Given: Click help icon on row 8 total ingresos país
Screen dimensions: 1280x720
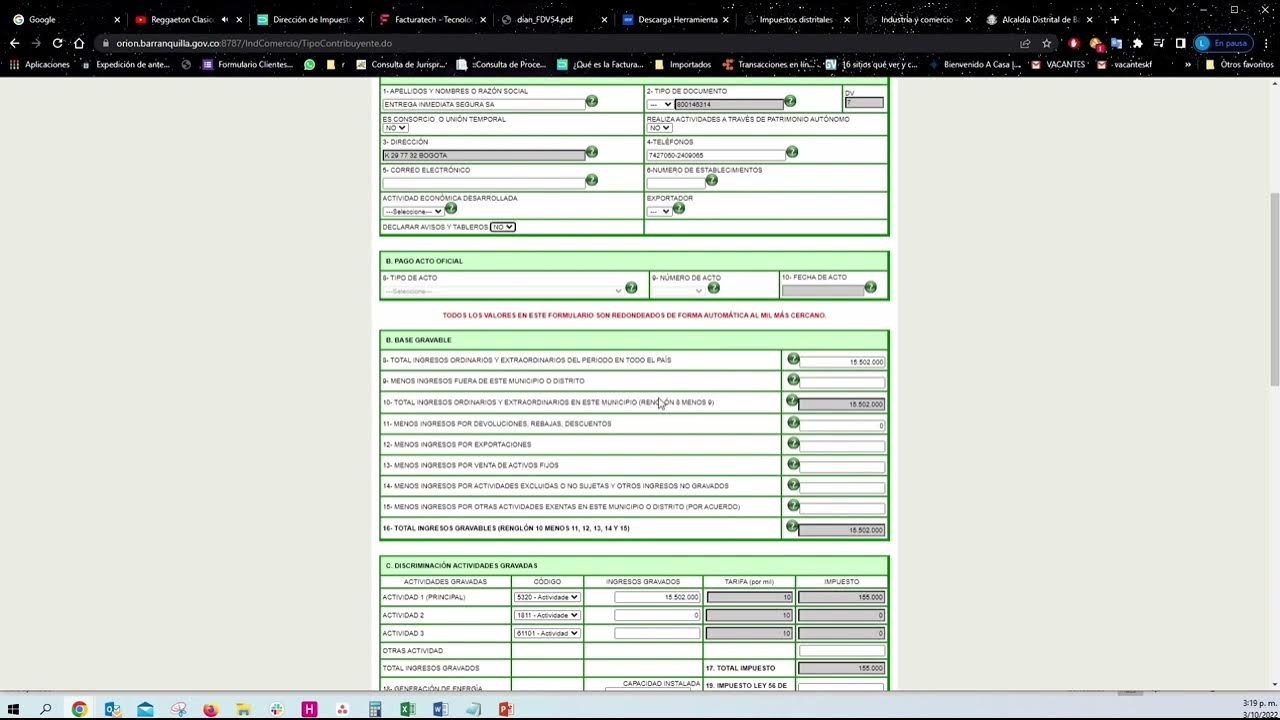Looking at the screenshot, I should point(793,359).
